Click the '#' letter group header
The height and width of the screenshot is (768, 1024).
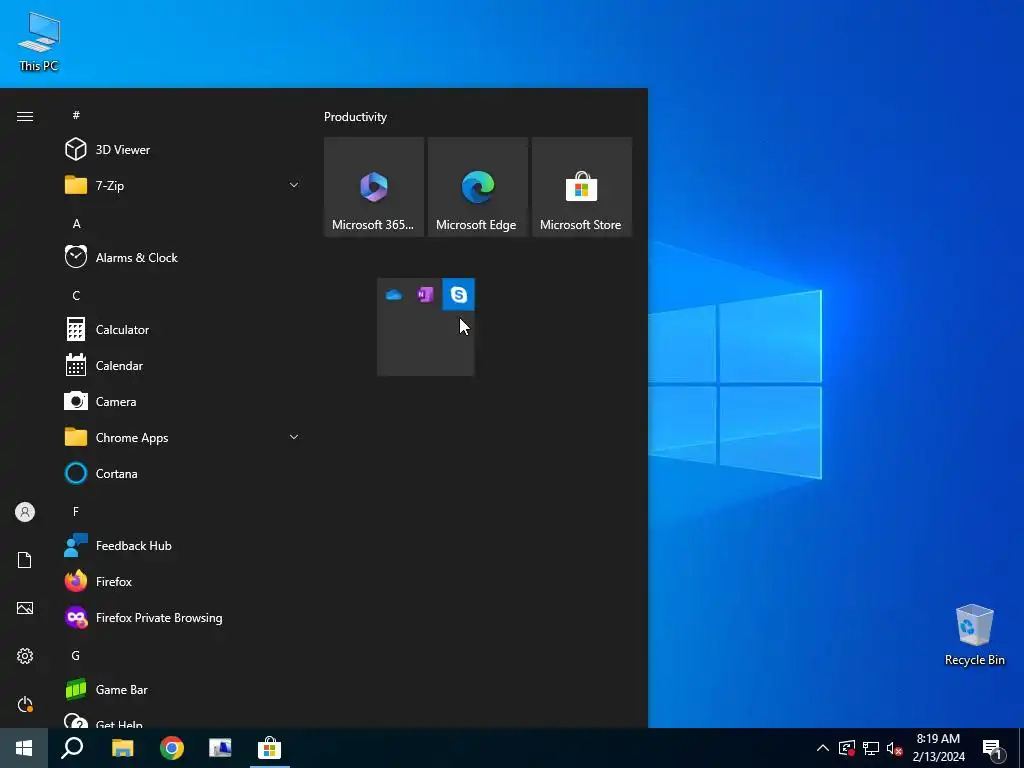pos(76,115)
